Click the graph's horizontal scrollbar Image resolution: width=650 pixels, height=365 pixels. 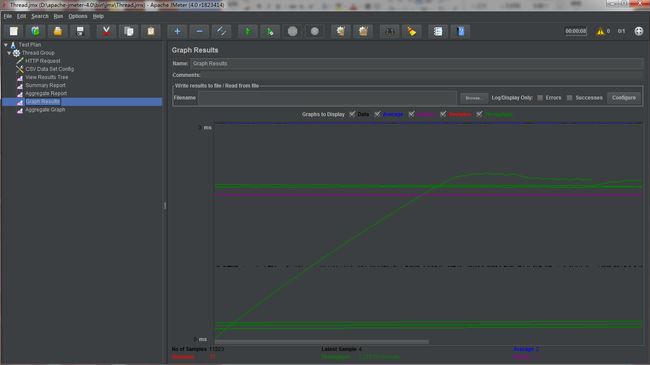coord(322,342)
